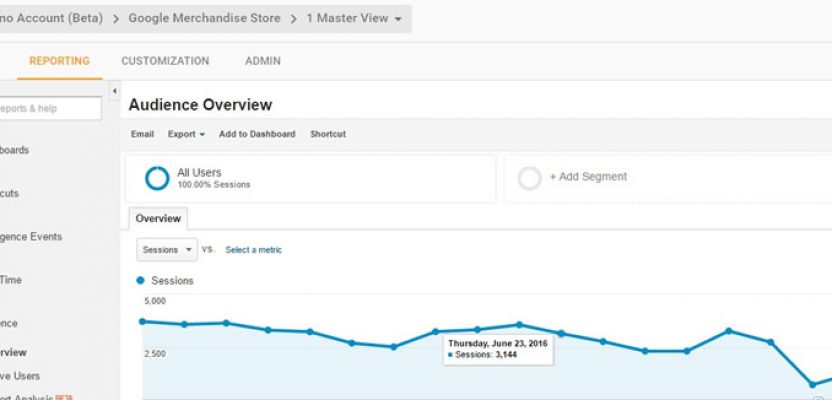This screenshot has width=832, height=400.
Task: Open Real-Time in the sidebar
Action: (x=11, y=280)
